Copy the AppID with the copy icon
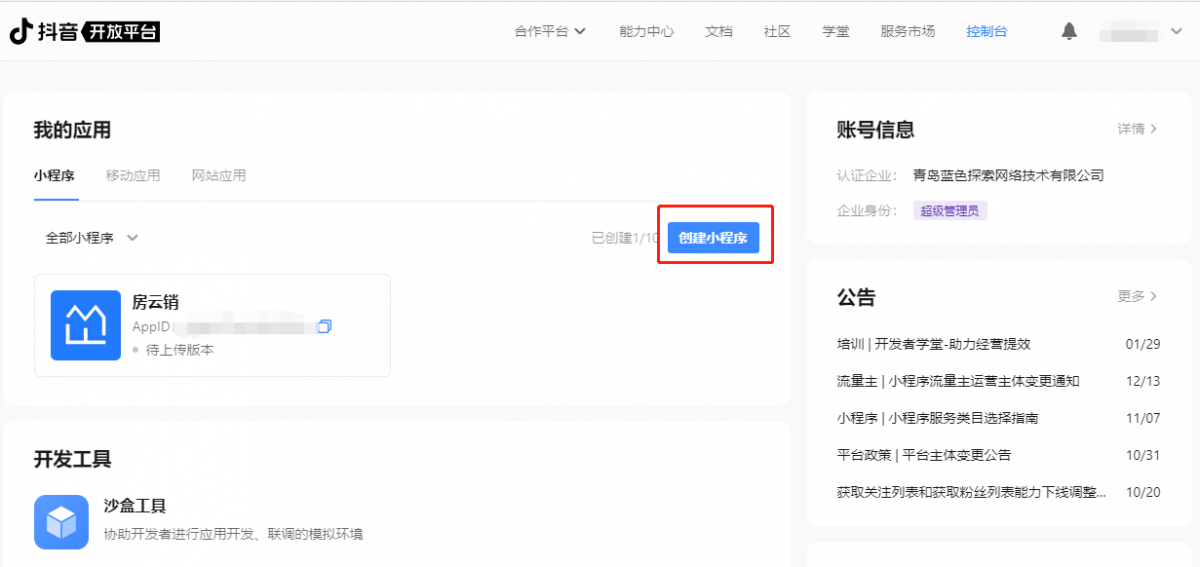1200x567 pixels. click(324, 327)
